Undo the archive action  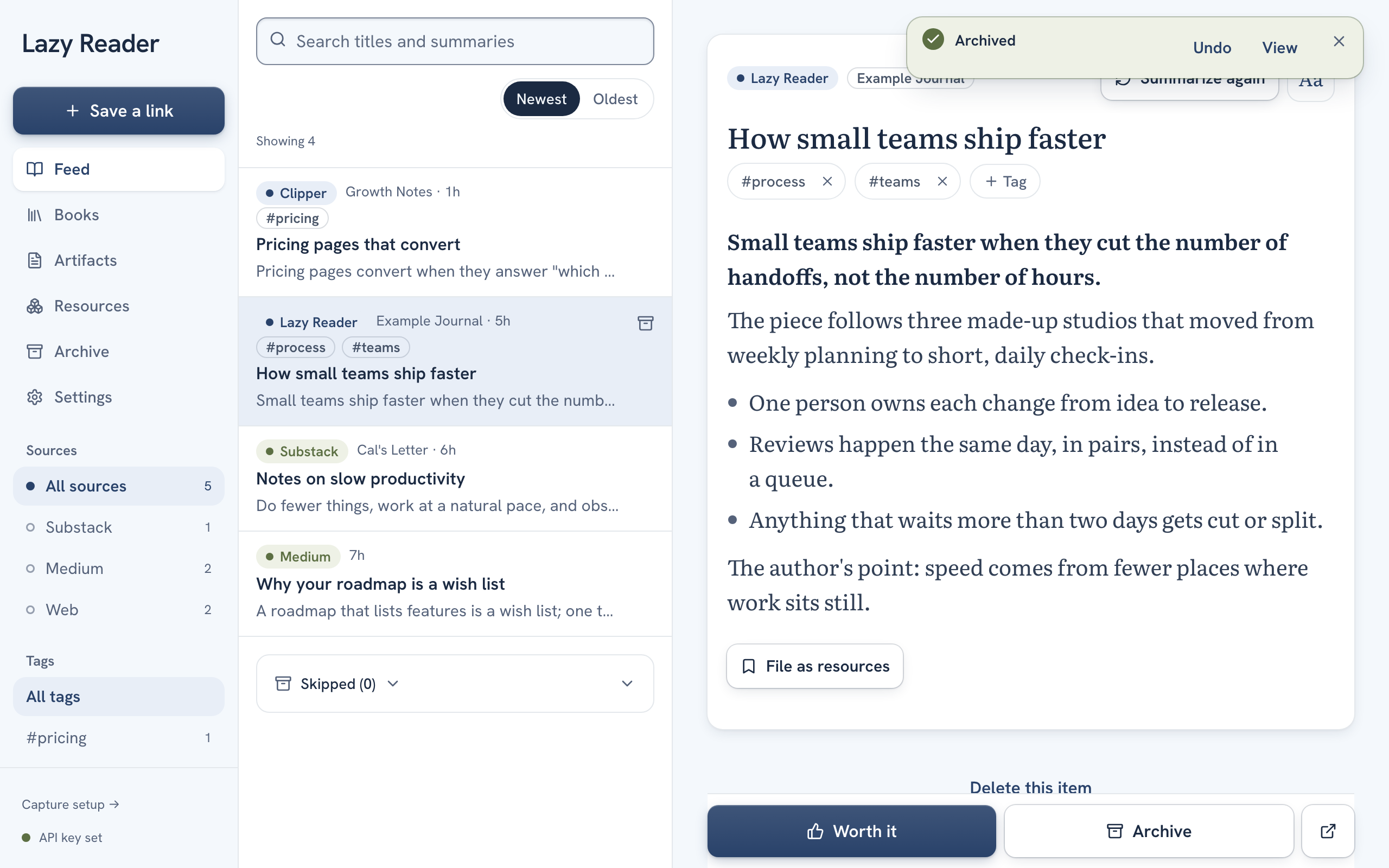coord(1212,48)
